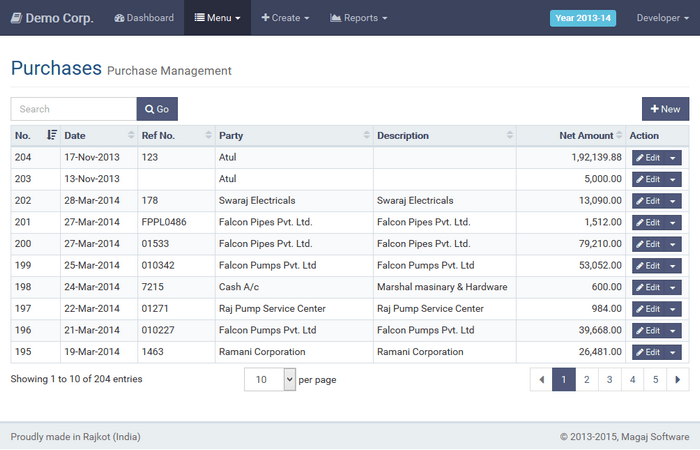Jump to page 3 of results
This screenshot has height=450, width=700.
pos(609,380)
